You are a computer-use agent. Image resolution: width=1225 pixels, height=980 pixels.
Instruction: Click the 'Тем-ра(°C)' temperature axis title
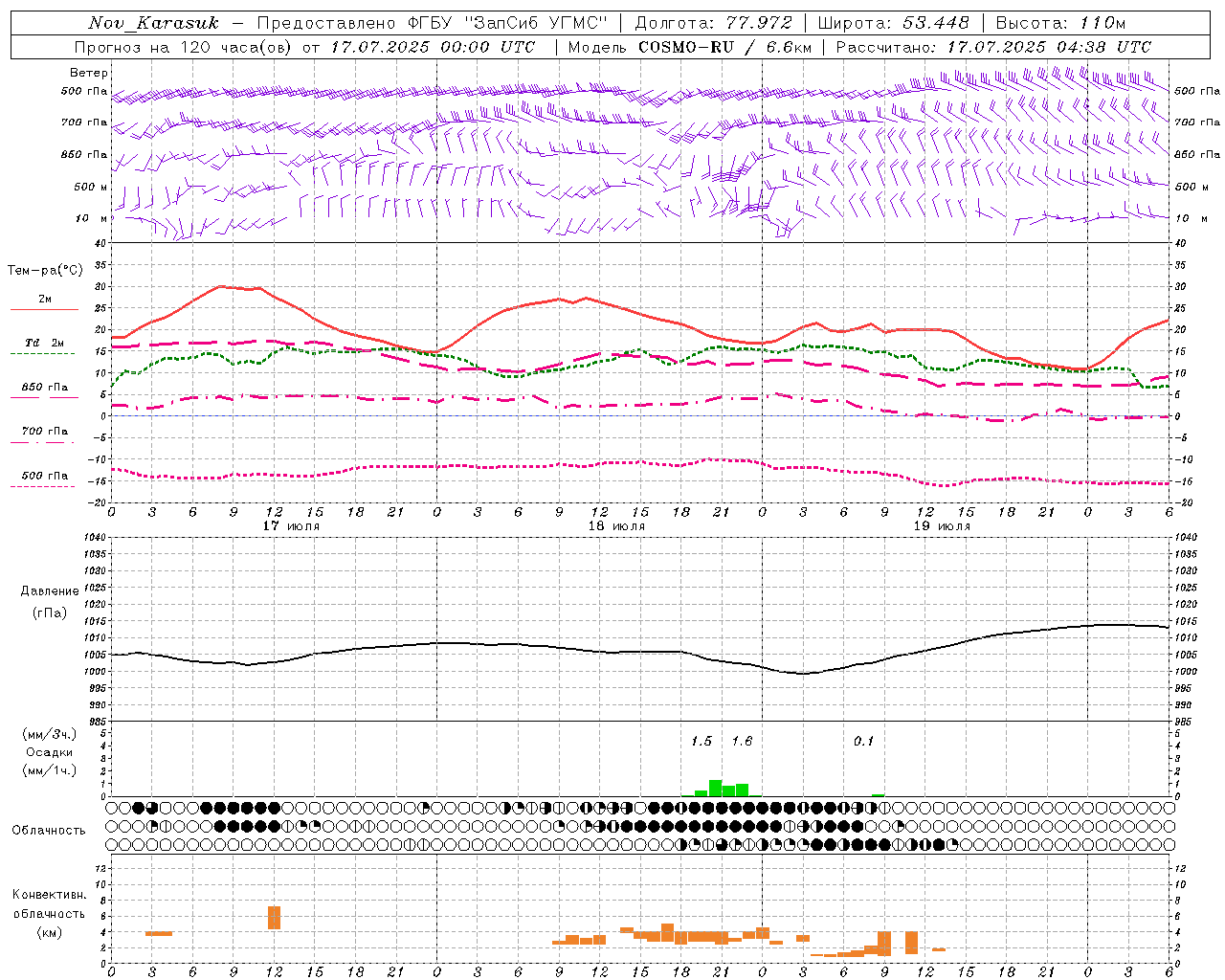[45, 271]
